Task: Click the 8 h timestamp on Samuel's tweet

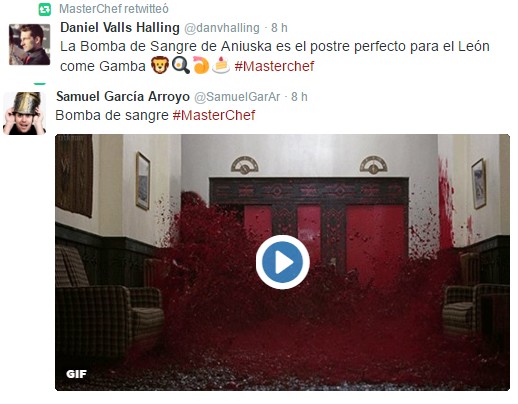Action: point(299,97)
